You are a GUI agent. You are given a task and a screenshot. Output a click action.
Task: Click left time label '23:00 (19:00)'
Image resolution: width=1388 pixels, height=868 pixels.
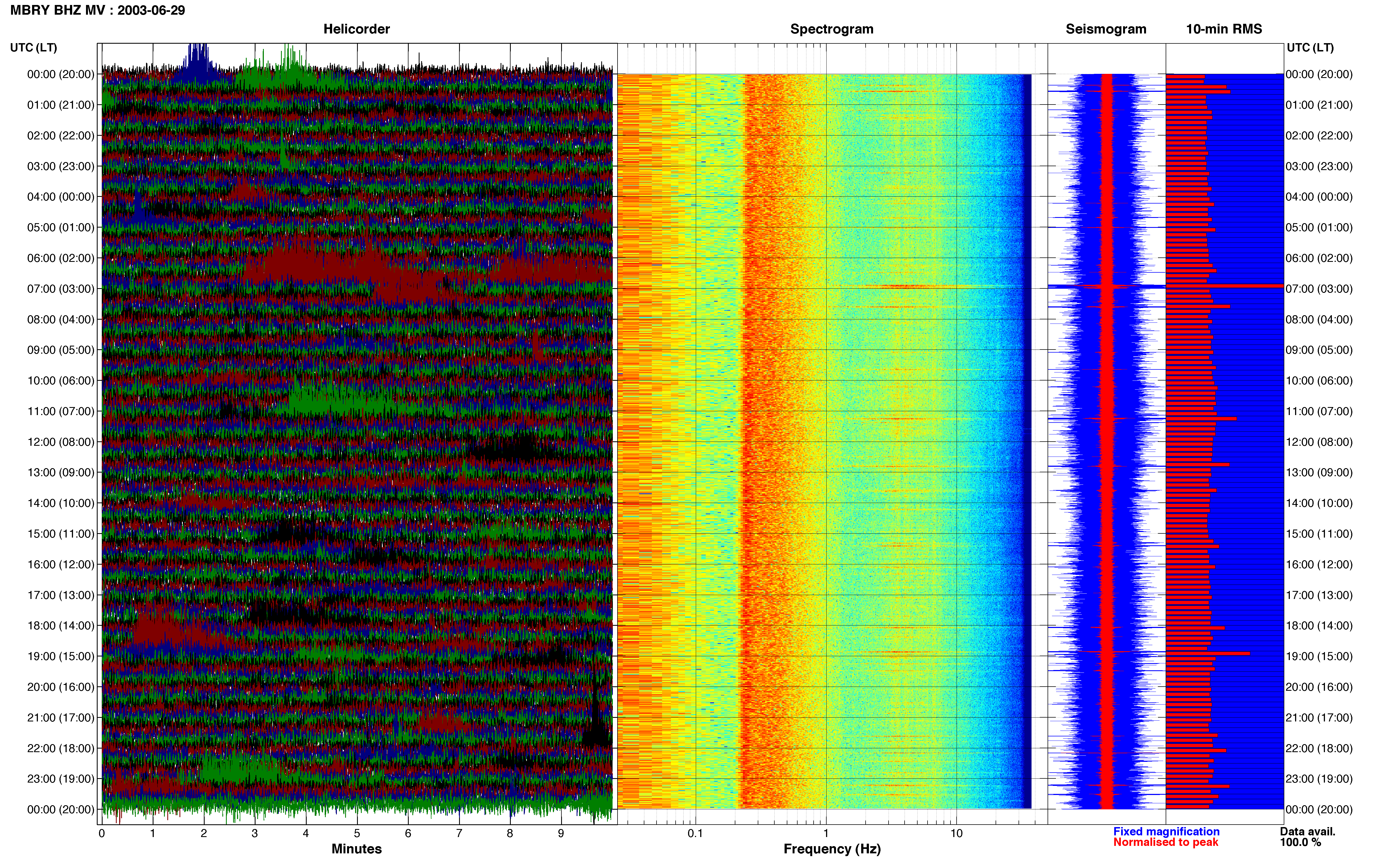tap(60, 778)
